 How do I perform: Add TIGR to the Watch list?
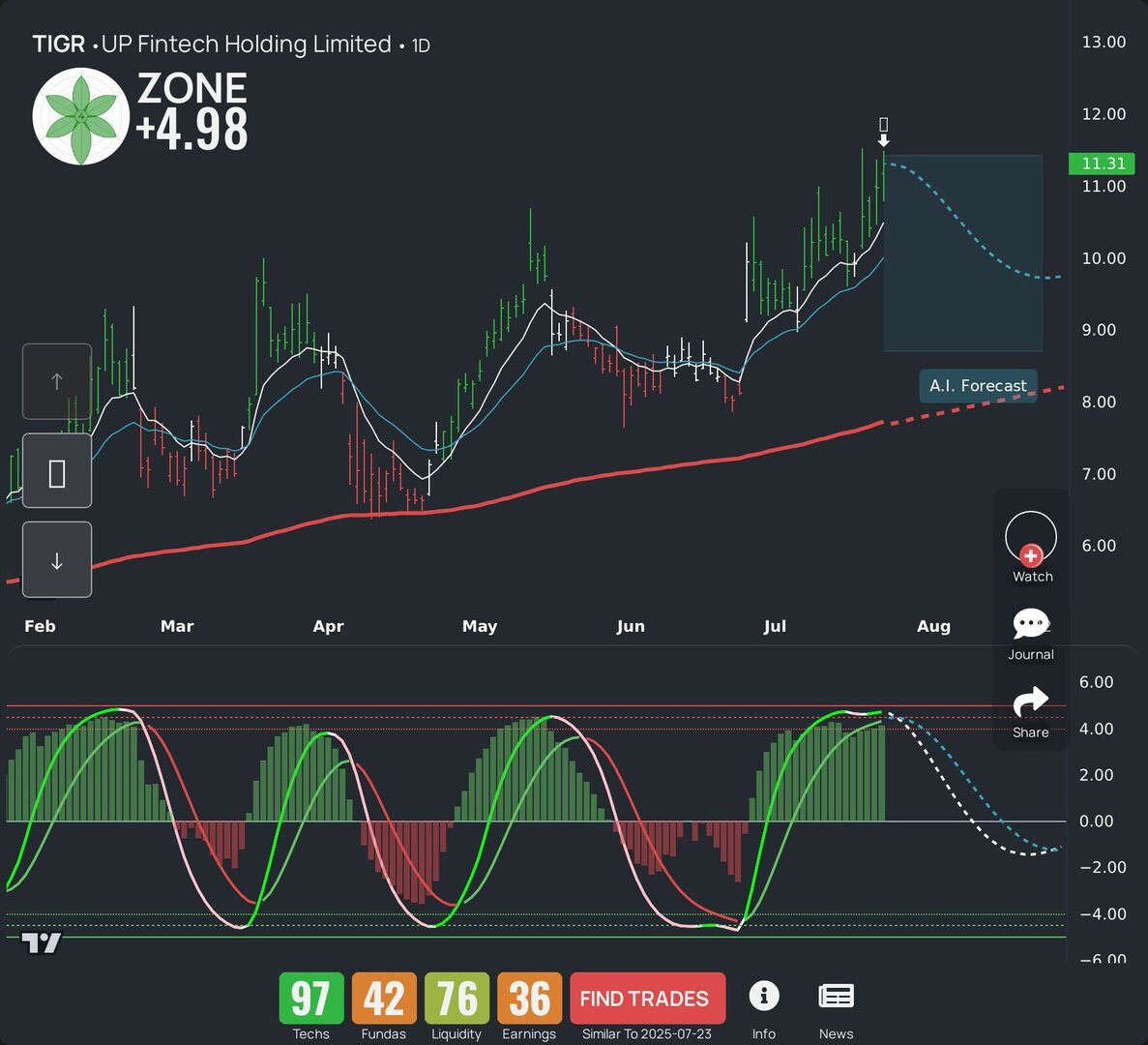1031,547
